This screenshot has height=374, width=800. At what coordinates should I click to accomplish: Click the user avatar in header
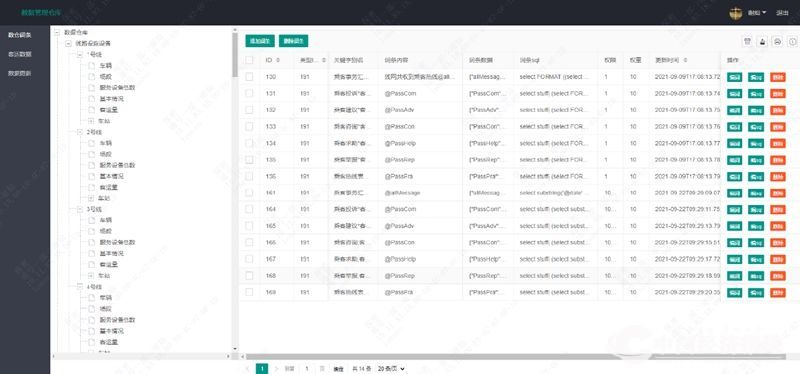[x=736, y=13]
